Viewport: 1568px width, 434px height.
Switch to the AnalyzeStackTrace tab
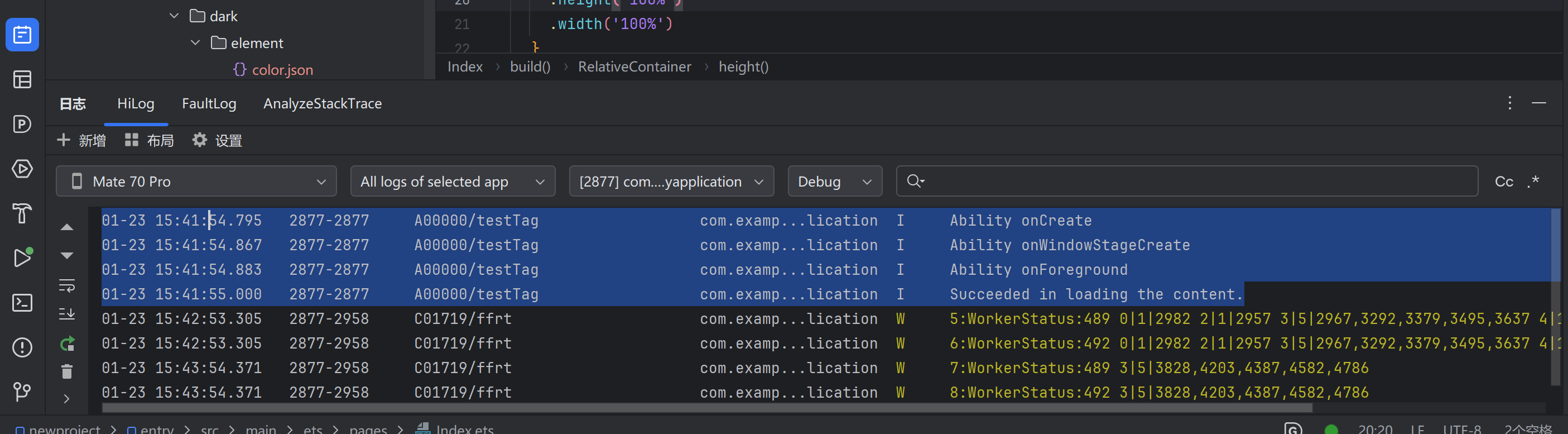pyautogui.click(x=323, y=104)
